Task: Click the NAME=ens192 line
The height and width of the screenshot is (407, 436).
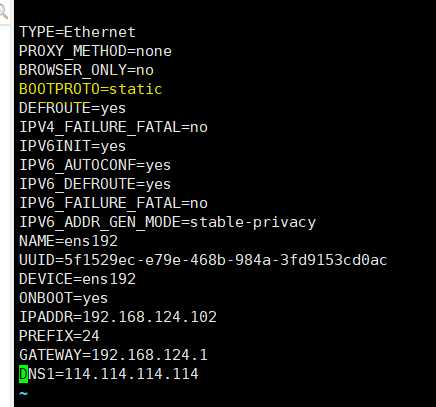Action: [68, 241]
